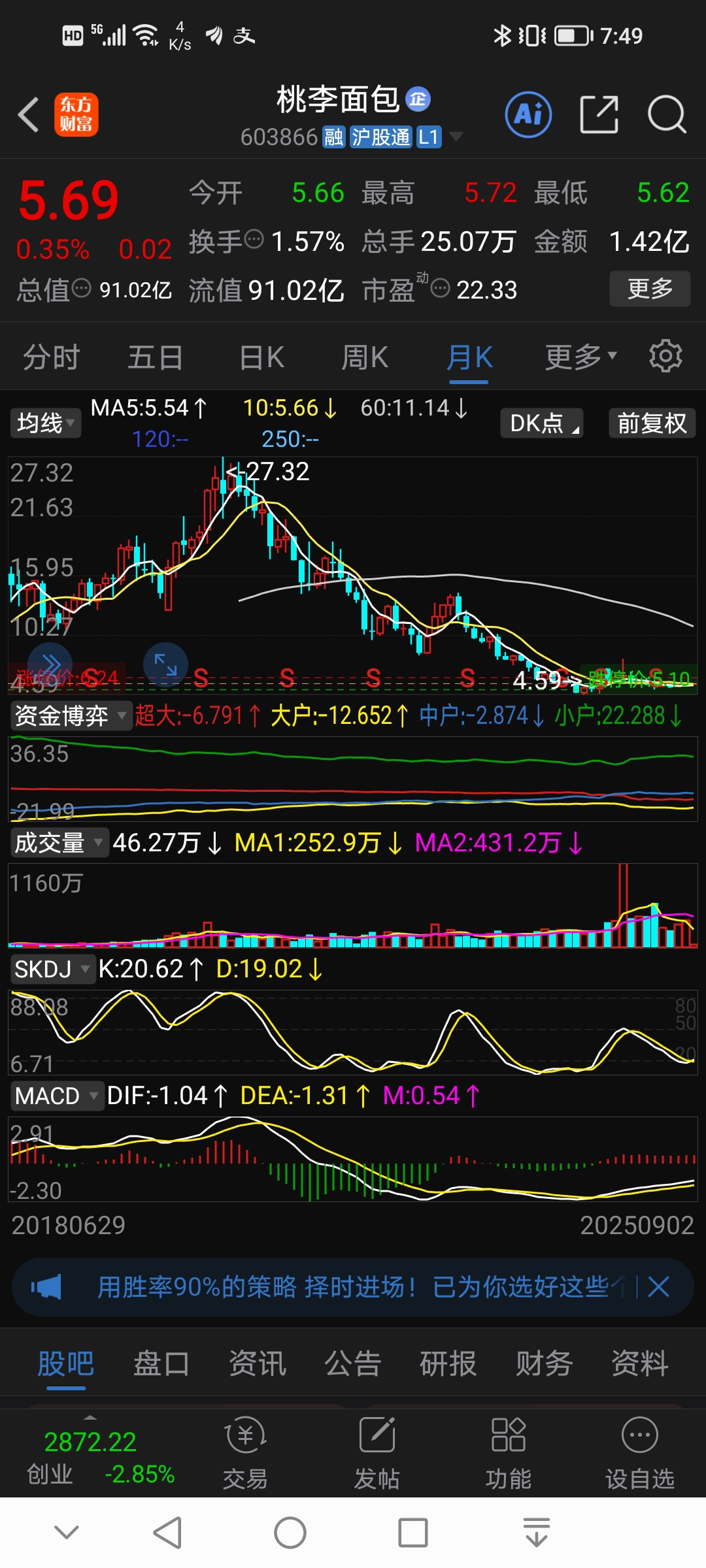Tap the megaphone promo icon
Screen dimensions: 706x1568
(x=46, y=1287)
